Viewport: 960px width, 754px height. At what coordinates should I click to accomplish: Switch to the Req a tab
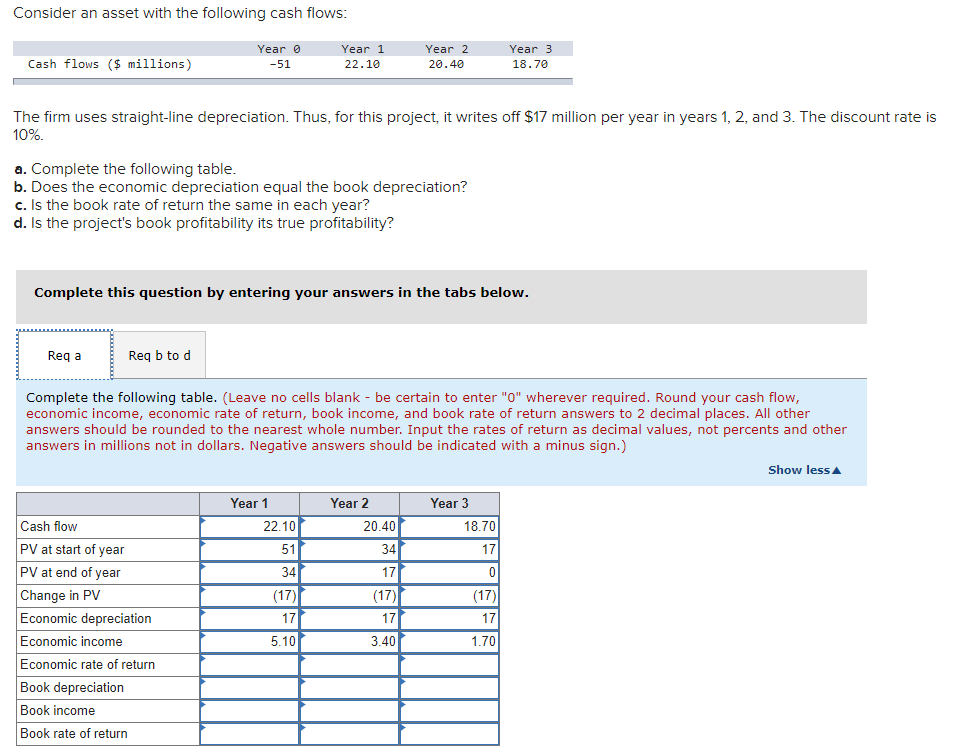click(63, 355)
